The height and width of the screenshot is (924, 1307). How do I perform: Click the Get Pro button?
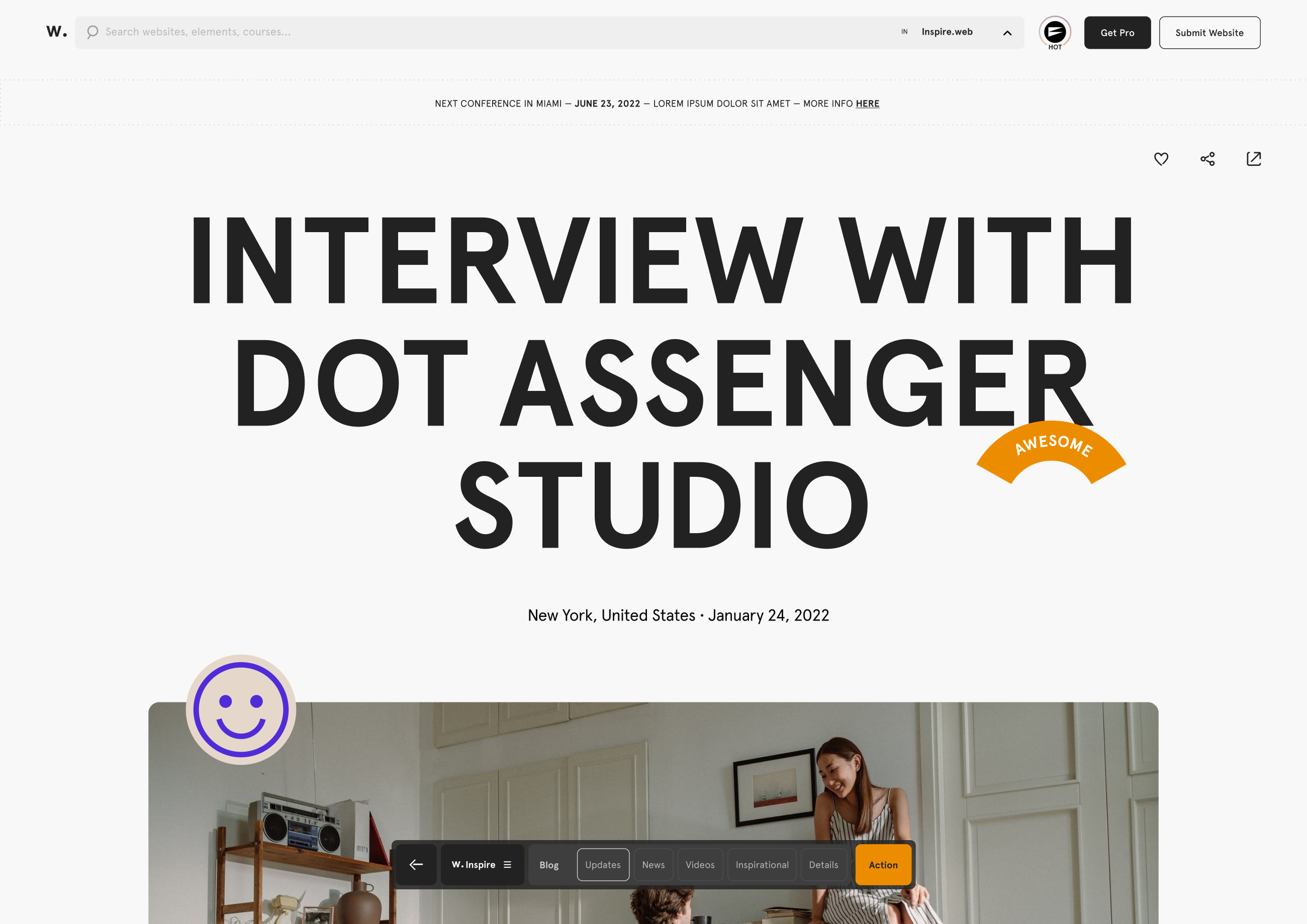point(1117,33)
